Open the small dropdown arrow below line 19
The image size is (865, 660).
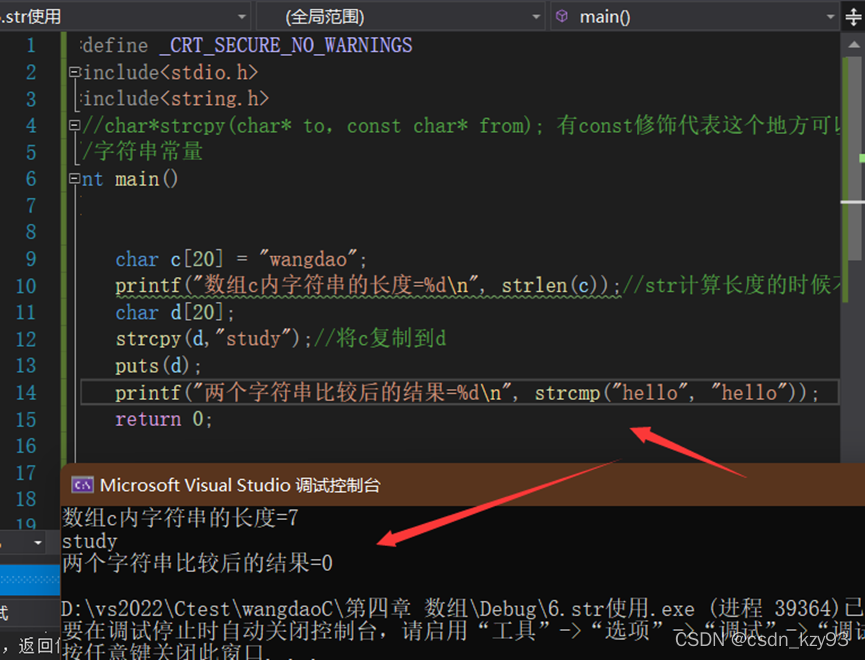[x=38, y=543]
